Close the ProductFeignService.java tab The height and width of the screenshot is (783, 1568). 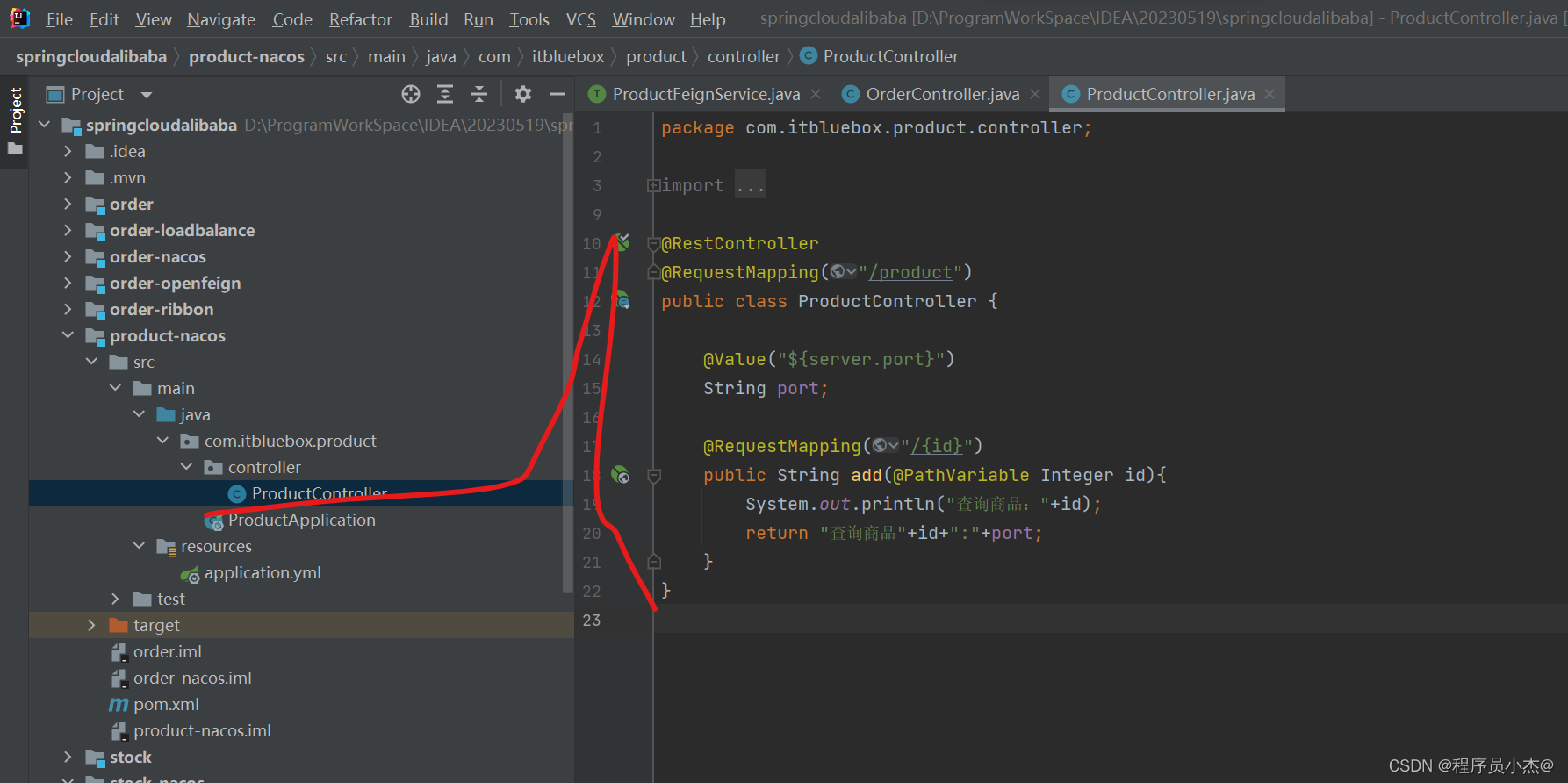coord(816,94)
